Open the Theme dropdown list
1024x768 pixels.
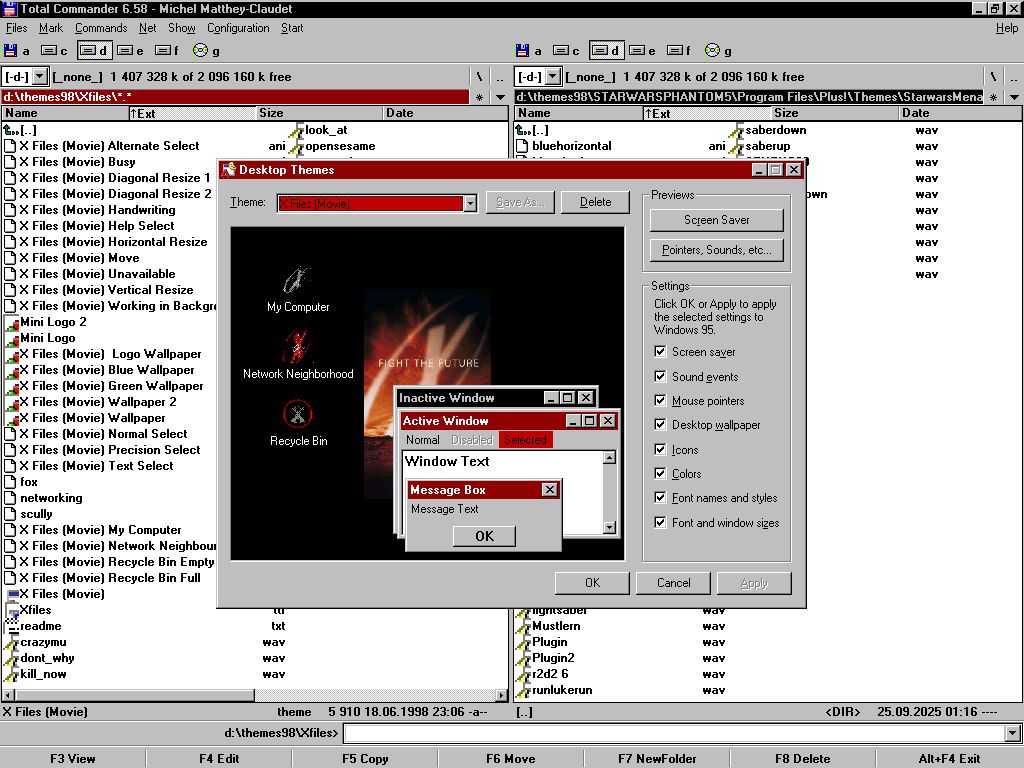click(470, 203)
